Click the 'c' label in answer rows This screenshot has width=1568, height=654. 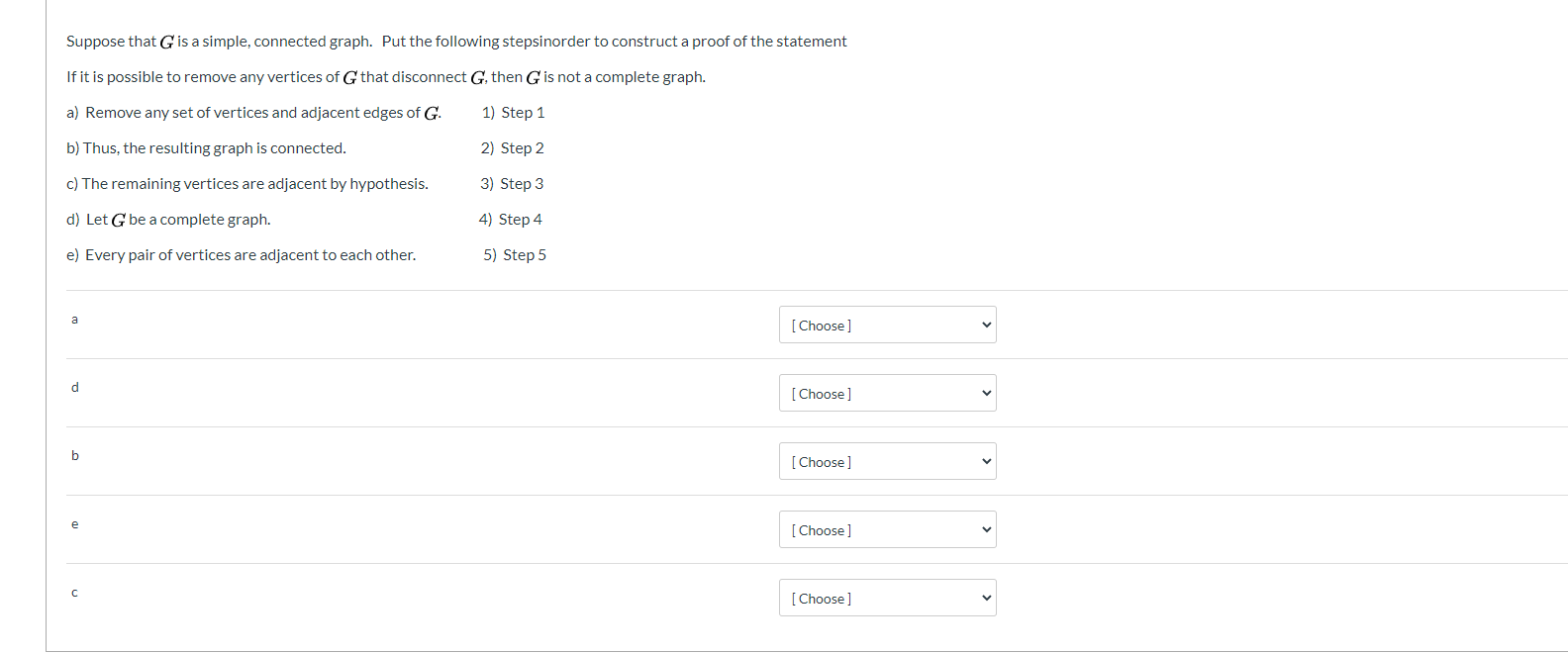coord(74,593)
